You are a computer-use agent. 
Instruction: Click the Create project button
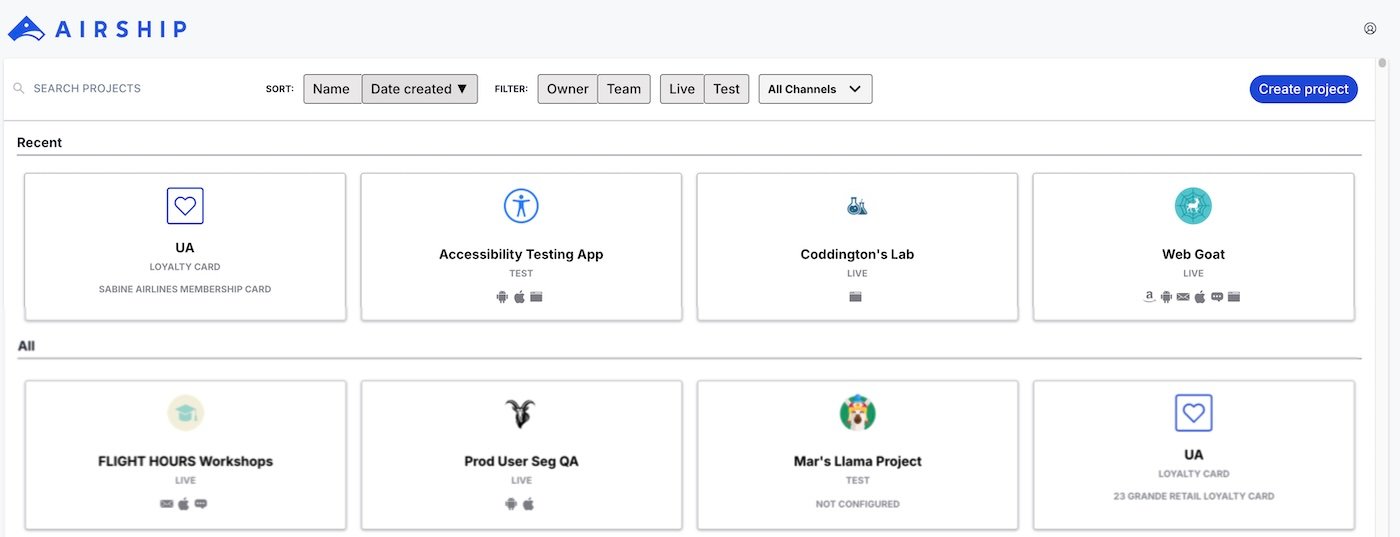click(x=1303, y=89)
